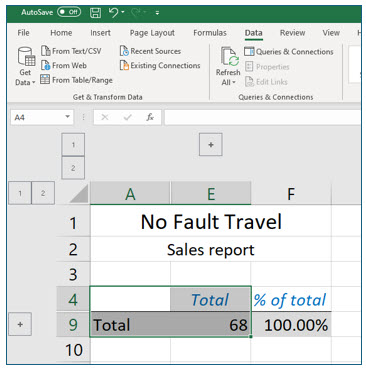Click the greyed Redo arrow icon
Viewport: 366px width, 370px height.
tap(135, 13)
